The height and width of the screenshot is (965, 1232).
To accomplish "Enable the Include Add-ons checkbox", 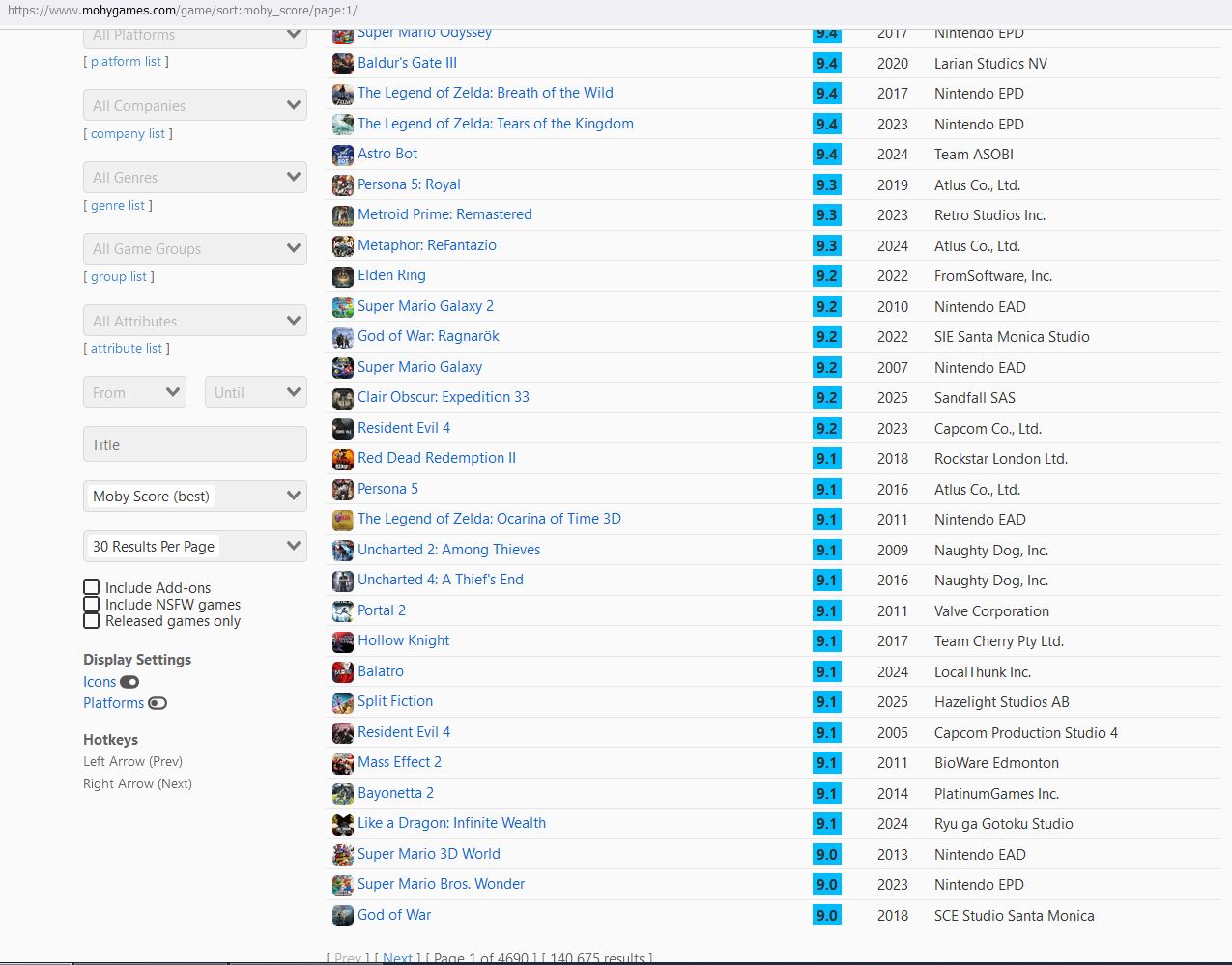I will pyautogui.click(x=92, y=587).
